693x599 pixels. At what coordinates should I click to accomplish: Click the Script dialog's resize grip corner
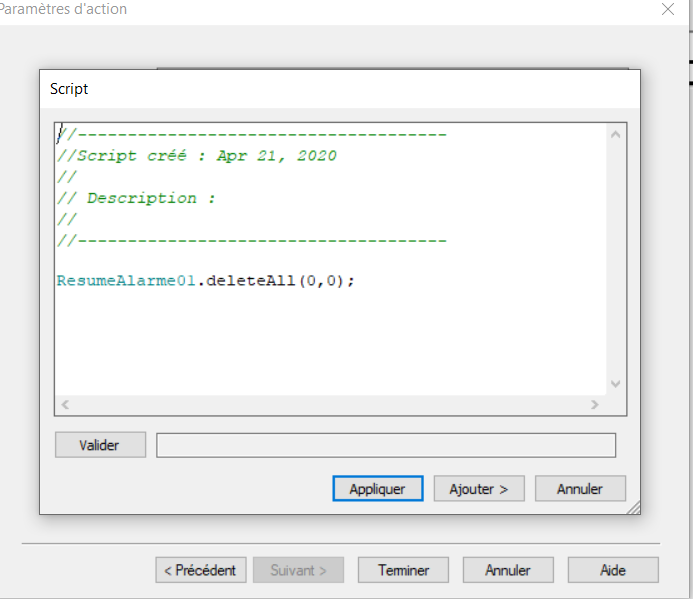pyautogui.click(x=632, y=507)
